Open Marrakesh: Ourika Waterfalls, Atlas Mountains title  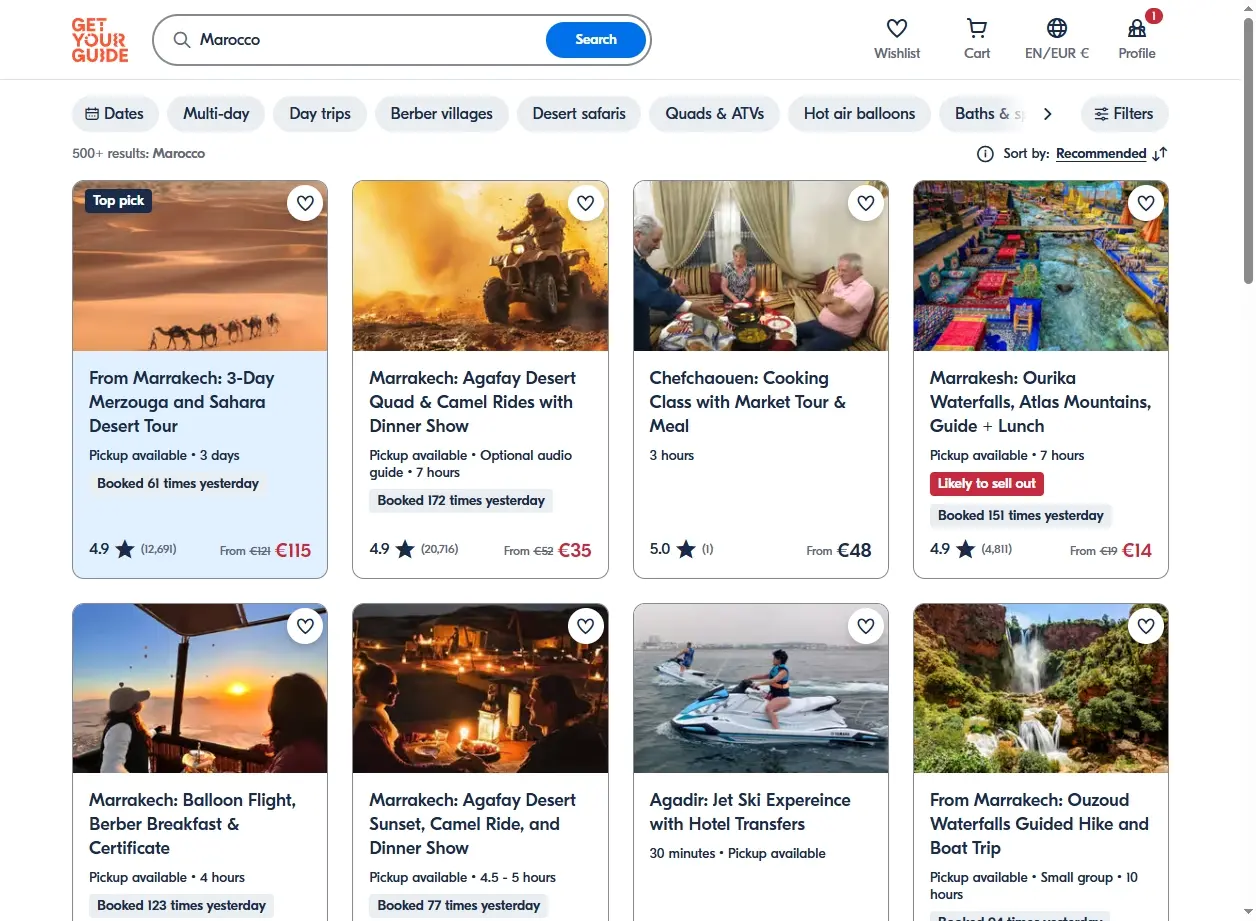1040,402
